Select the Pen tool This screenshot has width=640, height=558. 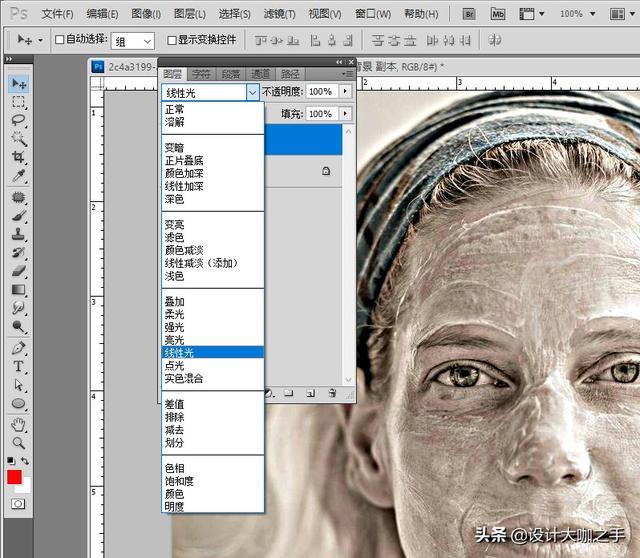19,348
